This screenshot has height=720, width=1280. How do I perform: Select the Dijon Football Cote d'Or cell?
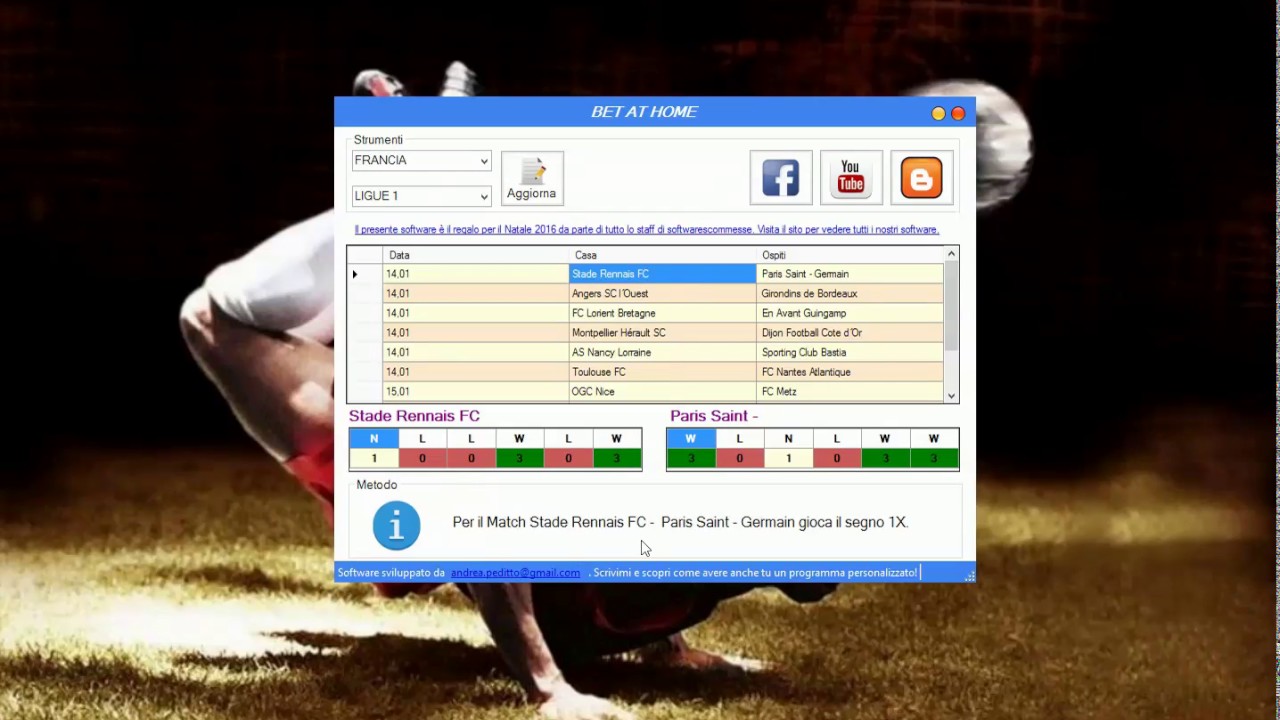[850, 333]
